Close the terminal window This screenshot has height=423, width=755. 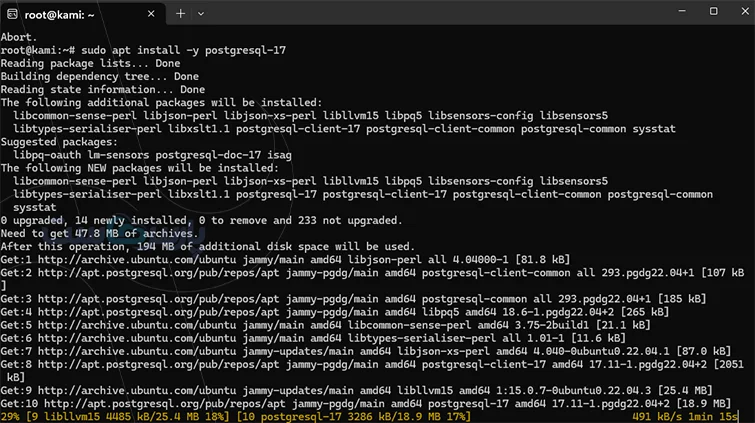(745, 11)
